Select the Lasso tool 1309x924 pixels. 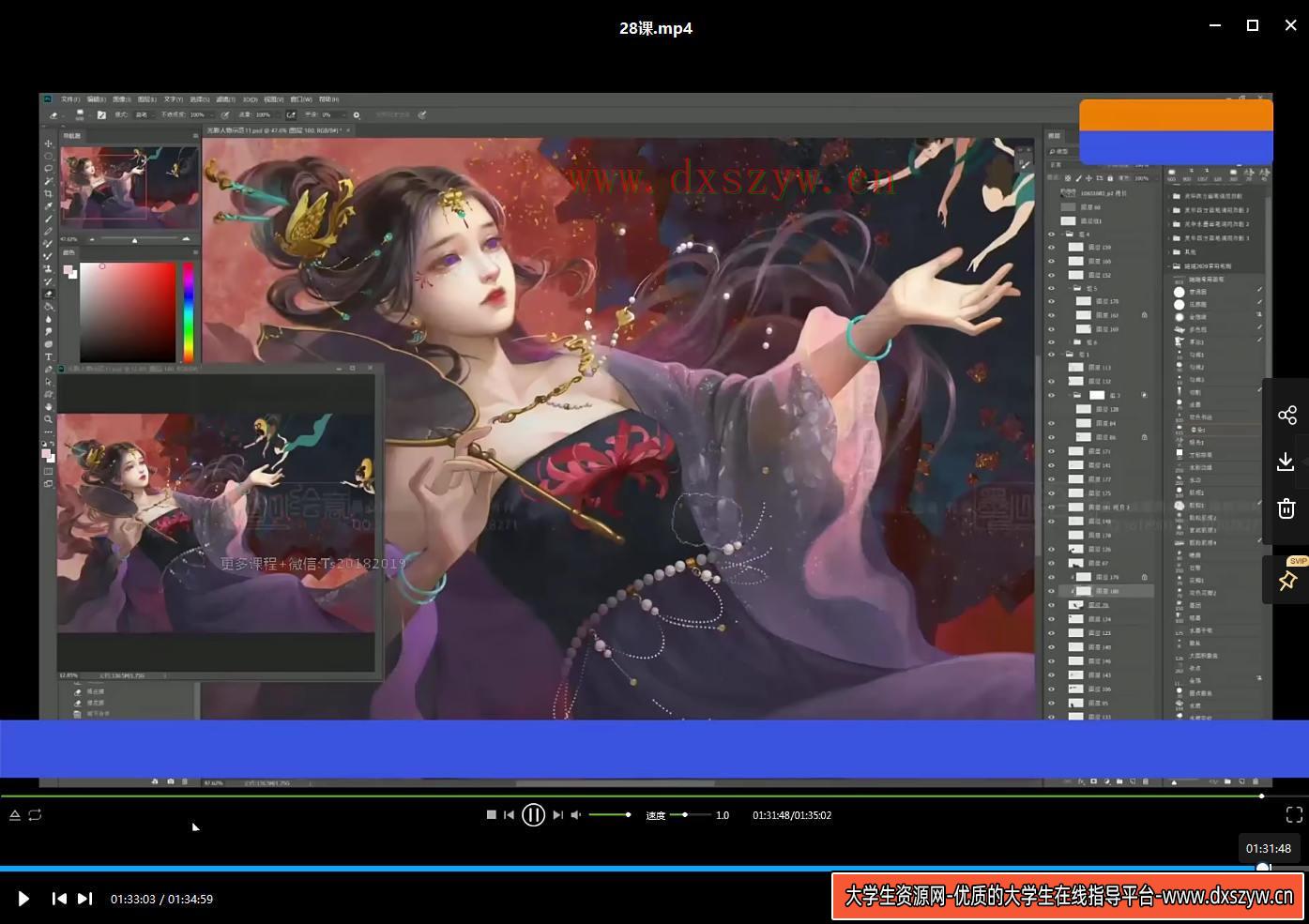[49, 168]
